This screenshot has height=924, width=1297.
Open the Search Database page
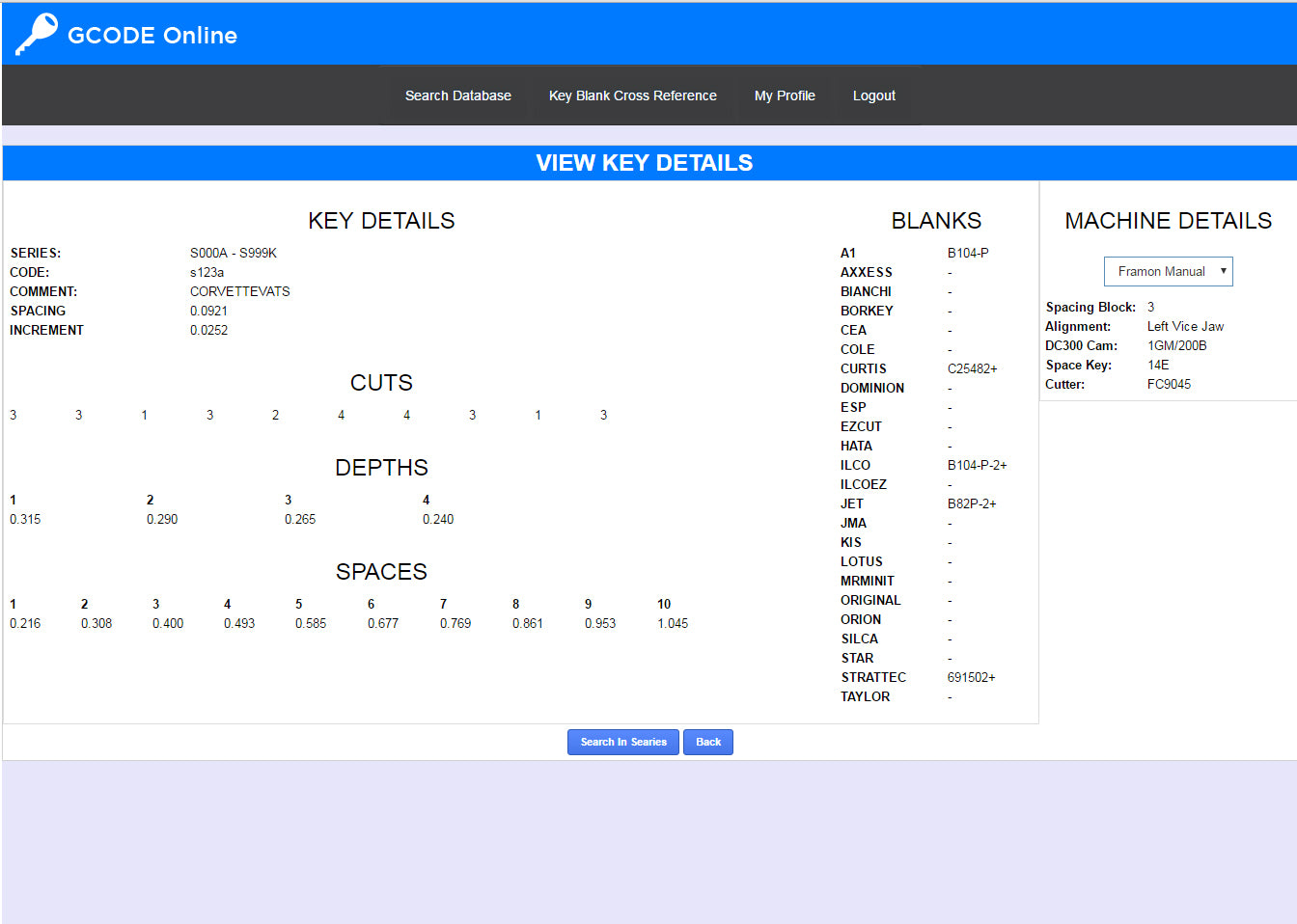pyautogui.click(x=457, y=95)
